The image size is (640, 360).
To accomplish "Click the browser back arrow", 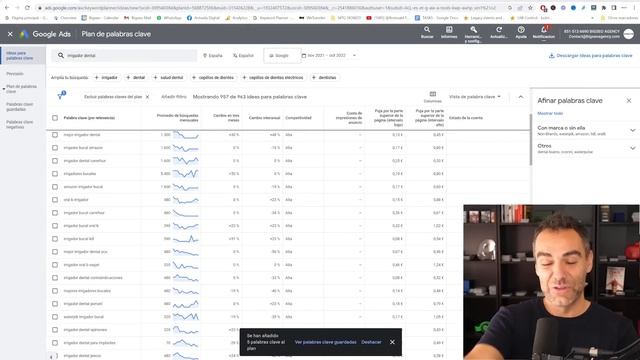I will pos(7,8).
